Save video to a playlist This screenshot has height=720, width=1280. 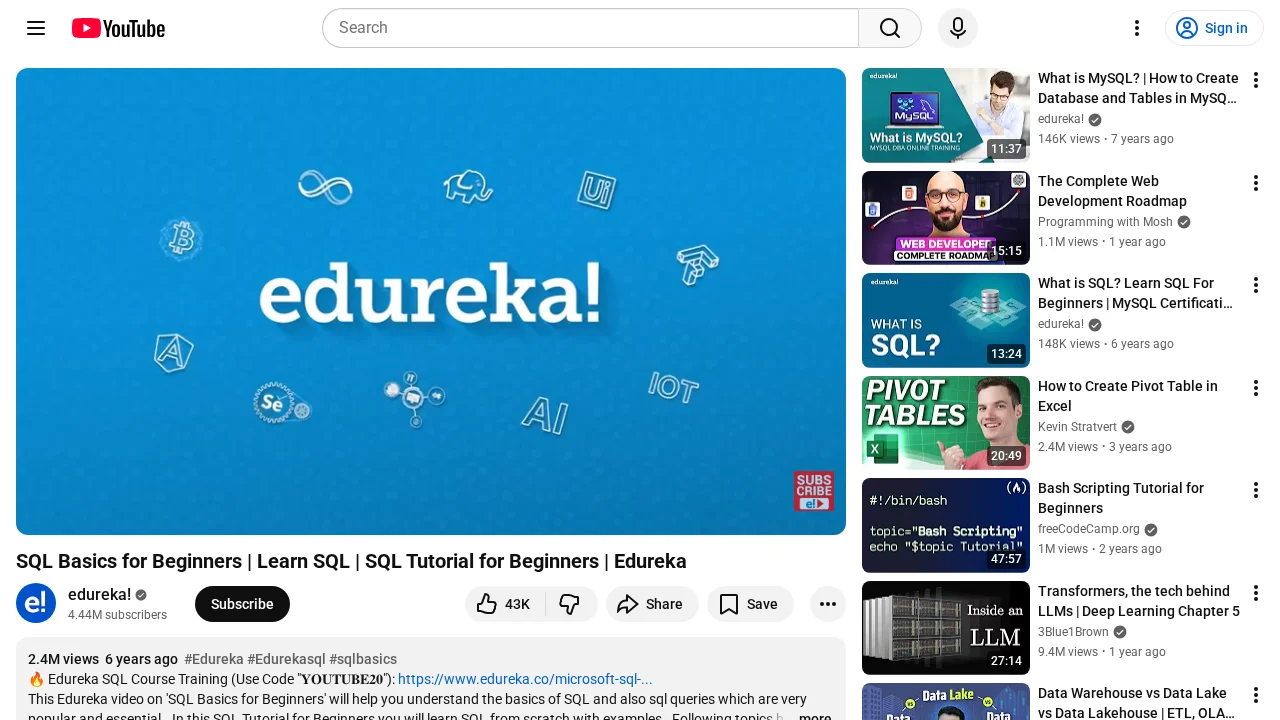(x=750, y=604)
